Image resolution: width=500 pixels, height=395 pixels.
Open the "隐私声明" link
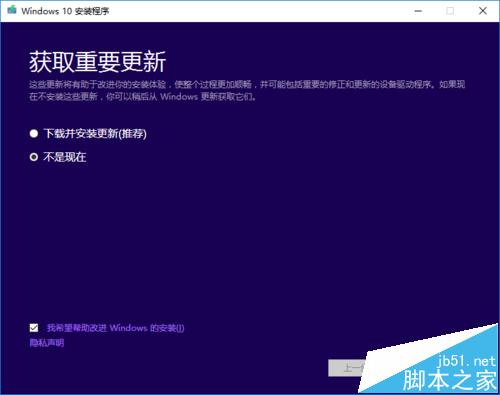tap(47, 343)
